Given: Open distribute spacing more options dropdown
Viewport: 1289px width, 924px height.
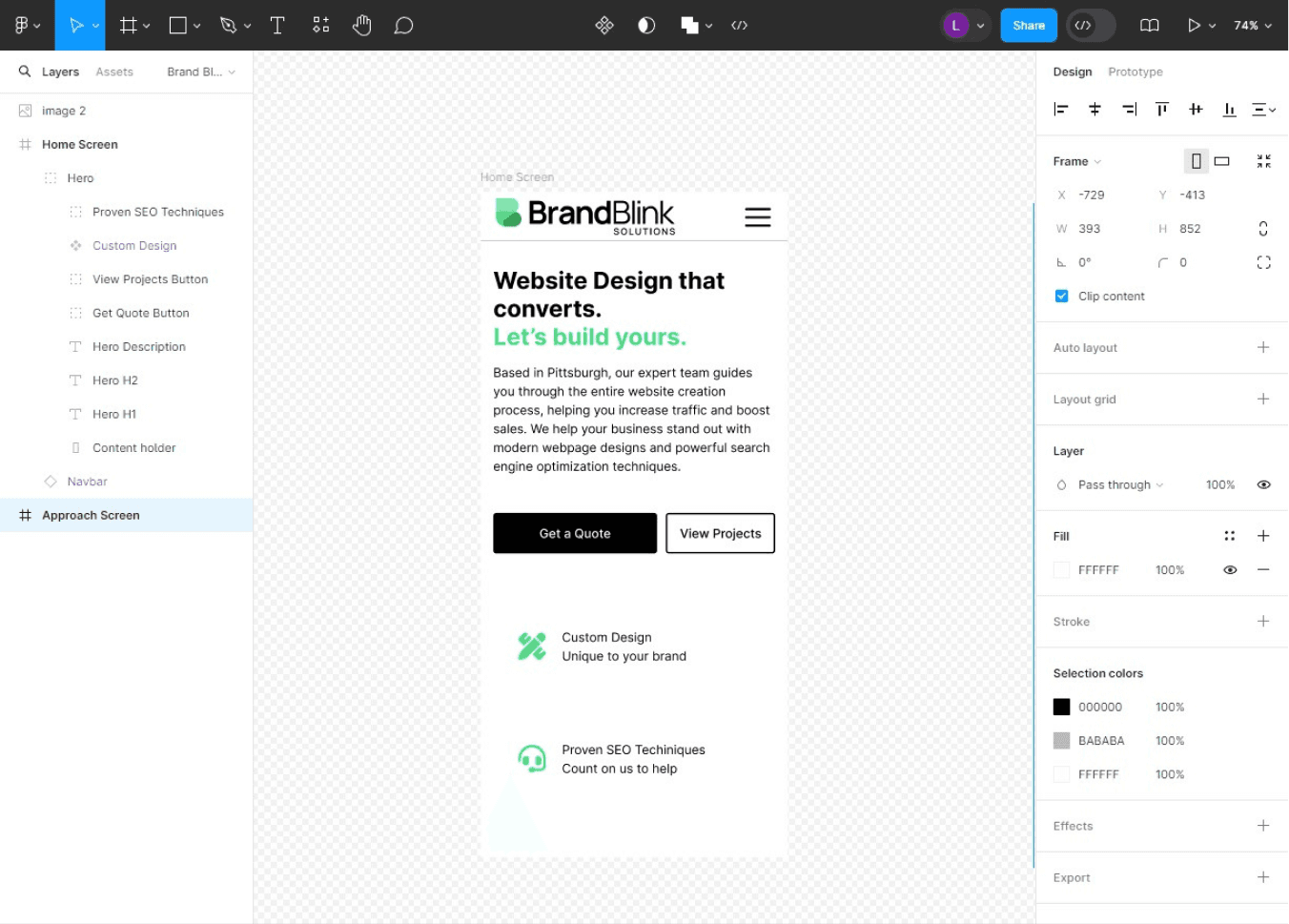Looking at the screenshot, I should tap(1263, 110).
